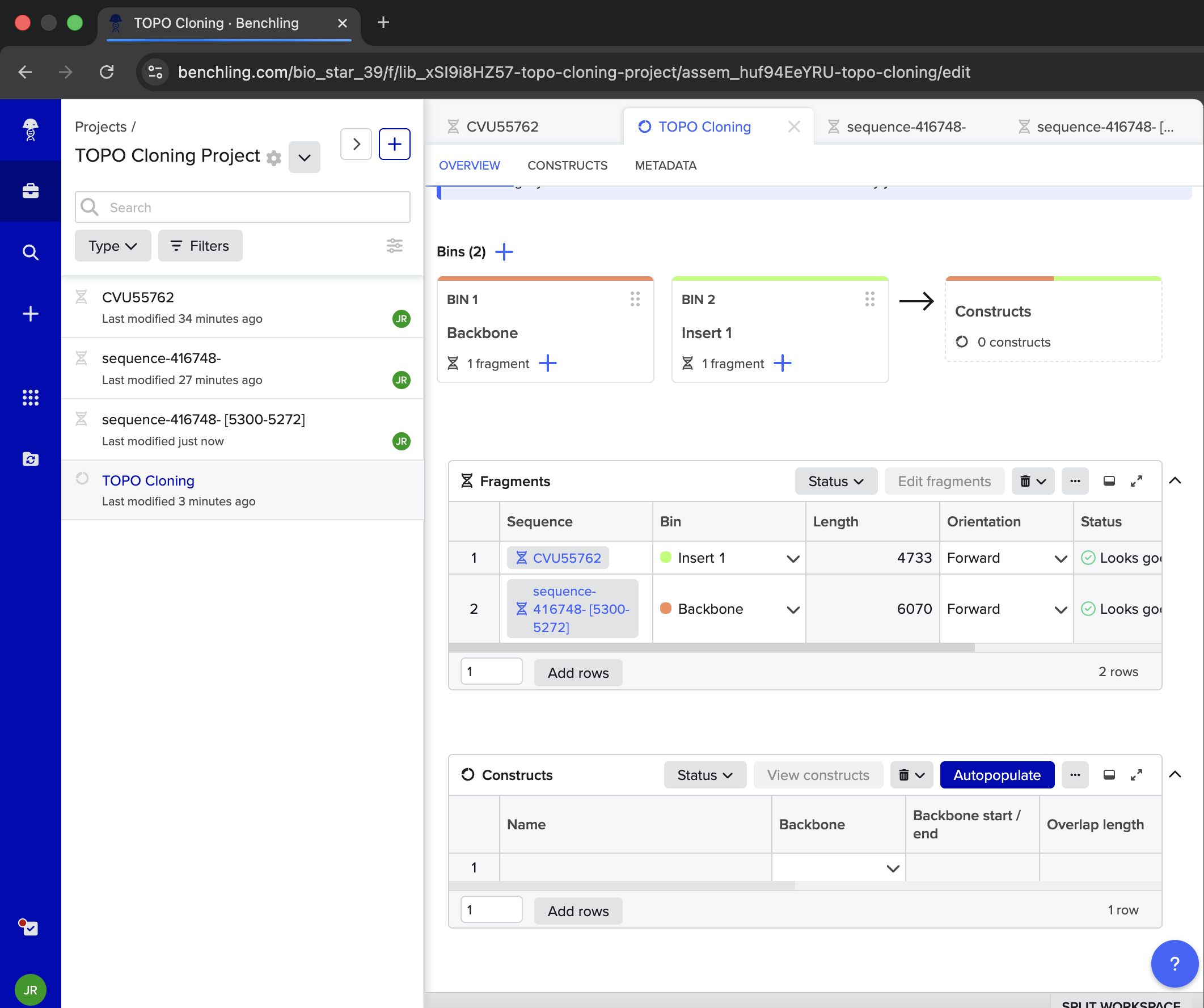Open the Type filter dropdown
This screenshot has height=1008, width=1204.
[x=113, y=246]
